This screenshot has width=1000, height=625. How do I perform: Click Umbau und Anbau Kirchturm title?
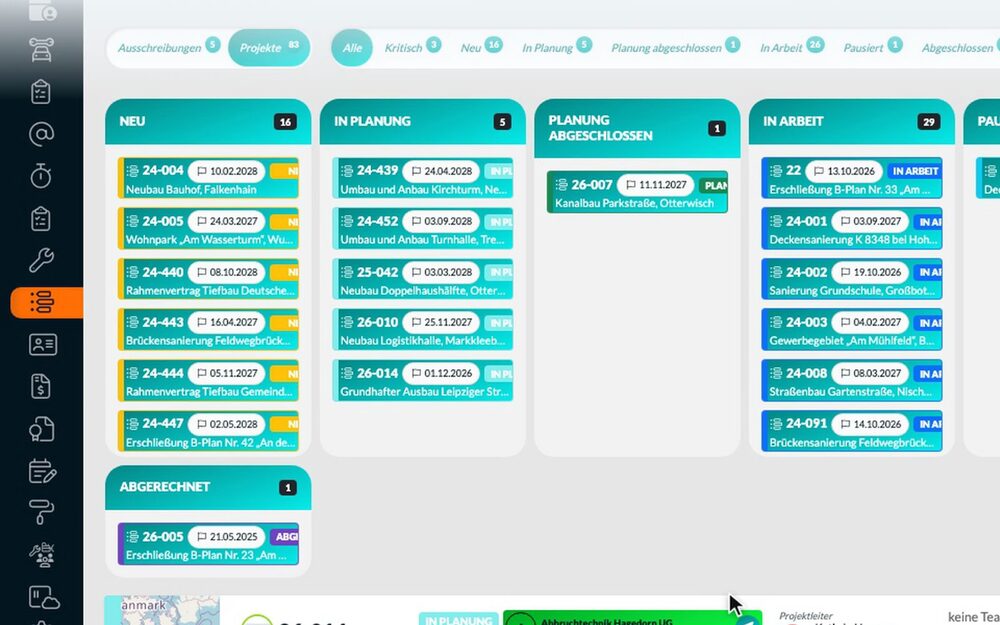(x=423, y=190)
